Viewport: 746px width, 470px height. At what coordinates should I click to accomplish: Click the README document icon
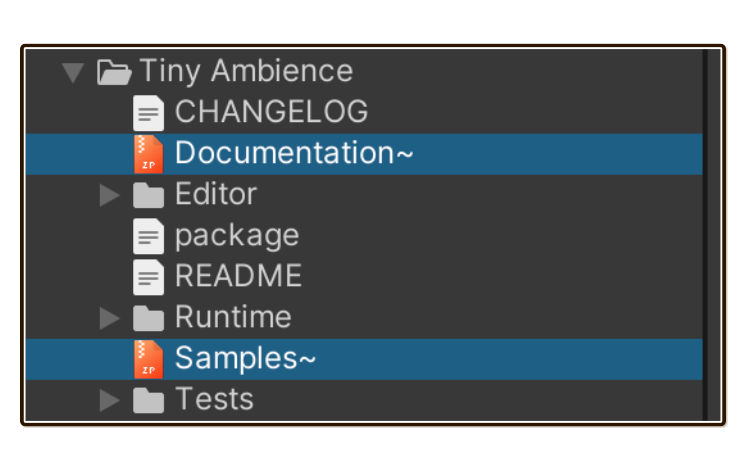148,277
